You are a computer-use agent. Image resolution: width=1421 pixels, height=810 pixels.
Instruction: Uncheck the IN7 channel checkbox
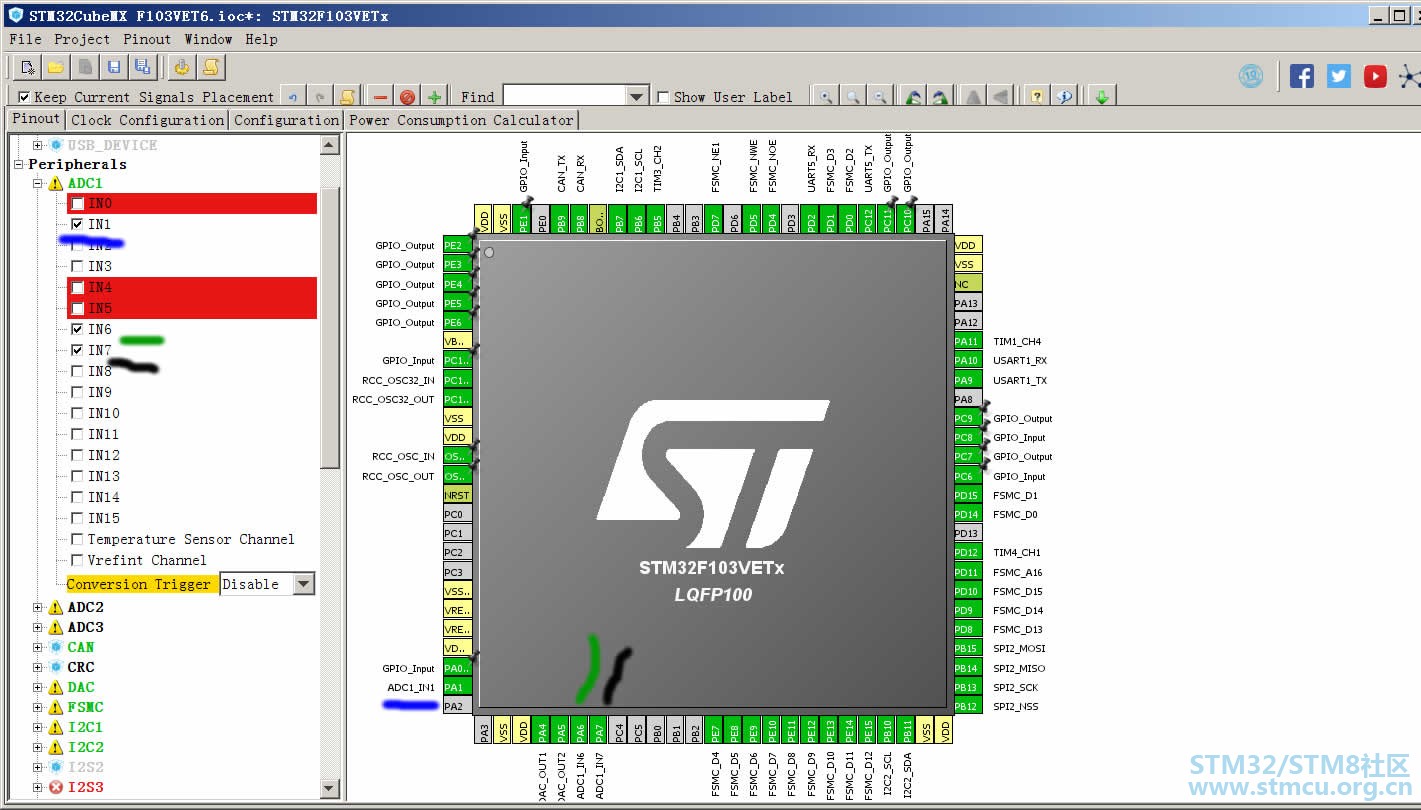[77, 350]
